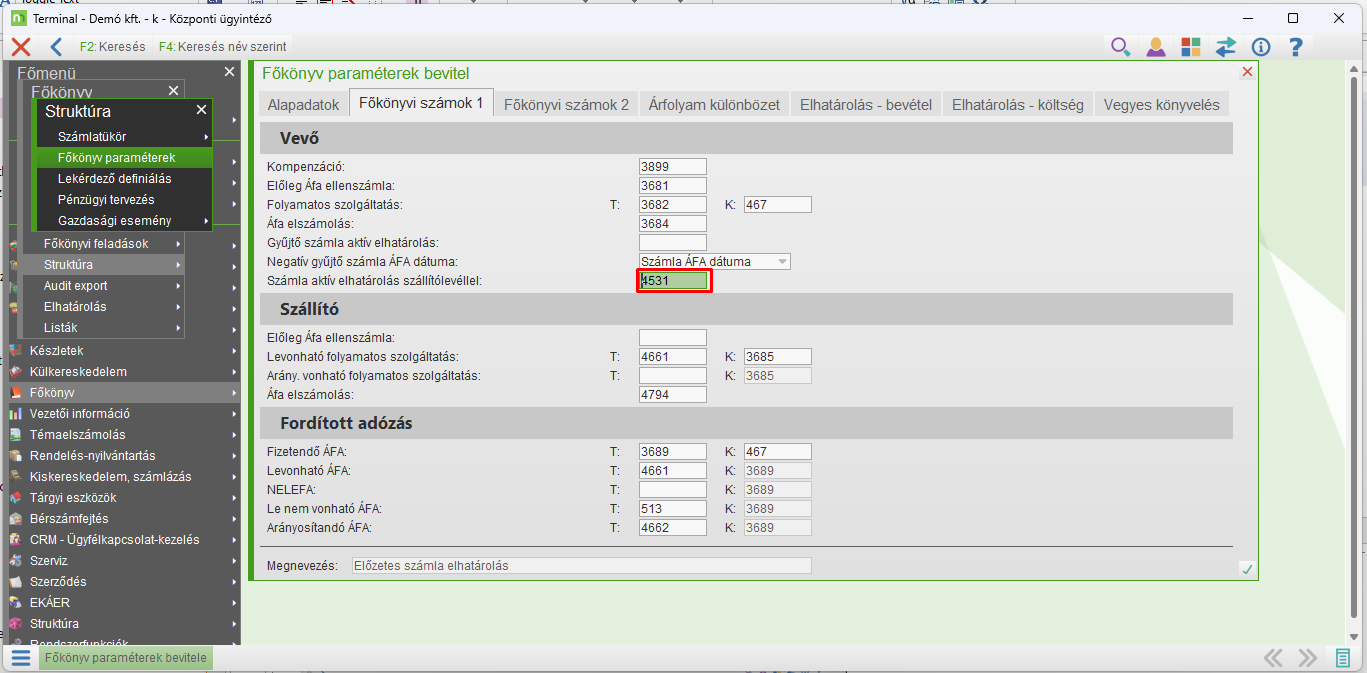Viewport: 1367px width, 673px height.
Task: Click the swap arrows icon
Action: pos(1225,47)
